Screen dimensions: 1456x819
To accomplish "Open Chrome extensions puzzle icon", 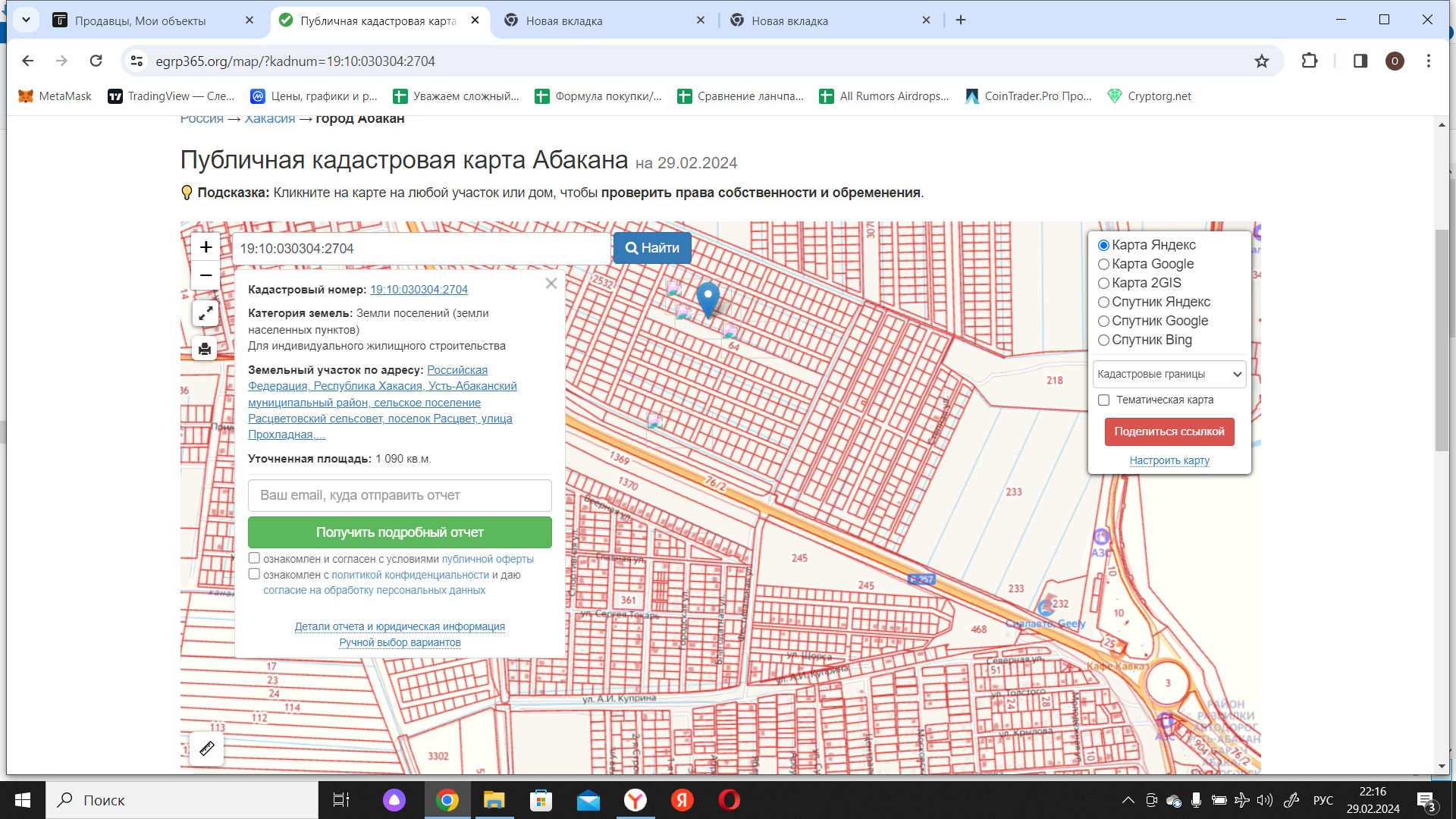I will click(1310, 61).
